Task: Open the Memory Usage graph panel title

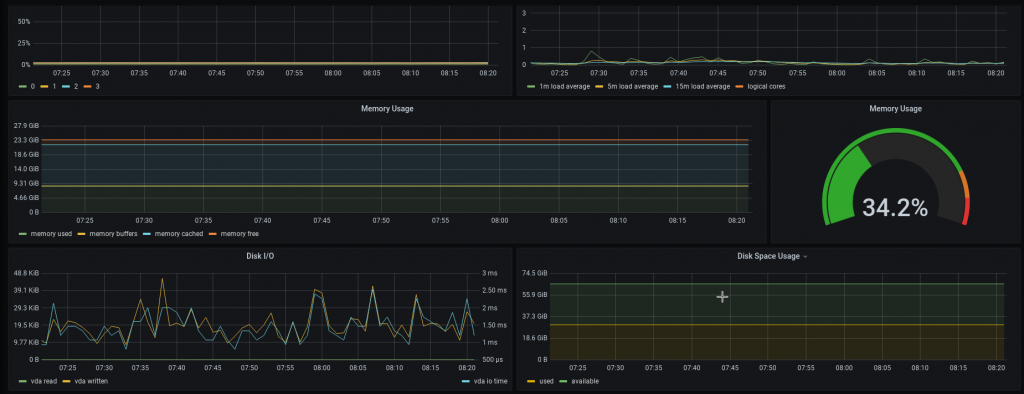Action: click(x=387, y=108)
